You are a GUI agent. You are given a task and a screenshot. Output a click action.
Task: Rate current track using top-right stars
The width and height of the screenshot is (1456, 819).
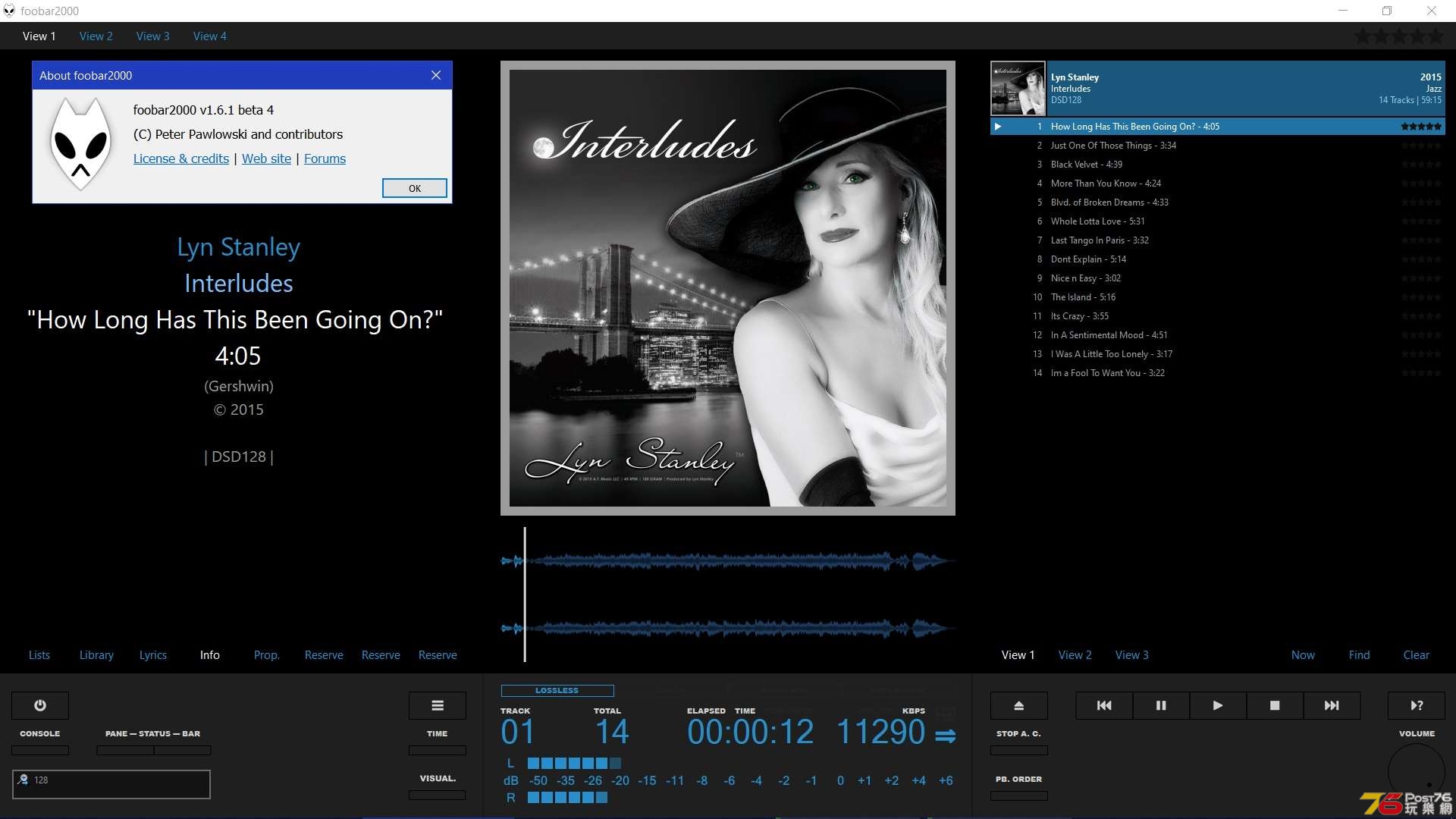point(1399,36)
